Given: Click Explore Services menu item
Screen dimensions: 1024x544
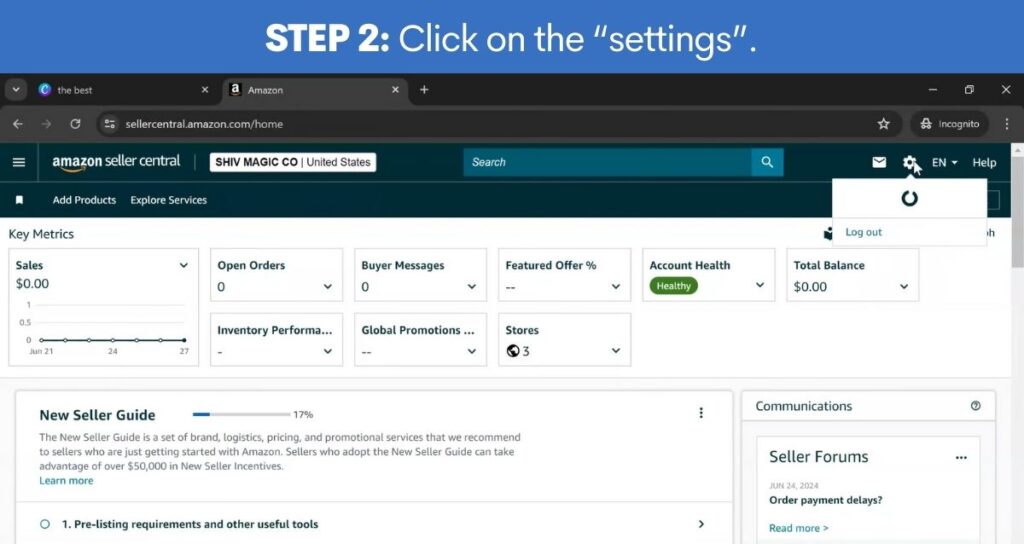Looking at the screenshot, I should pyautogui.click(x=168, y=200).
